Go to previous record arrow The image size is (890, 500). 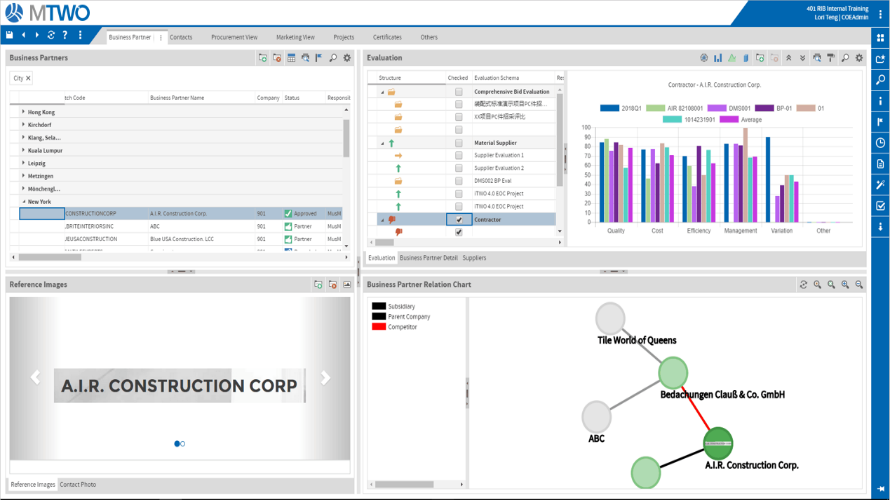[x=24, y=35]
